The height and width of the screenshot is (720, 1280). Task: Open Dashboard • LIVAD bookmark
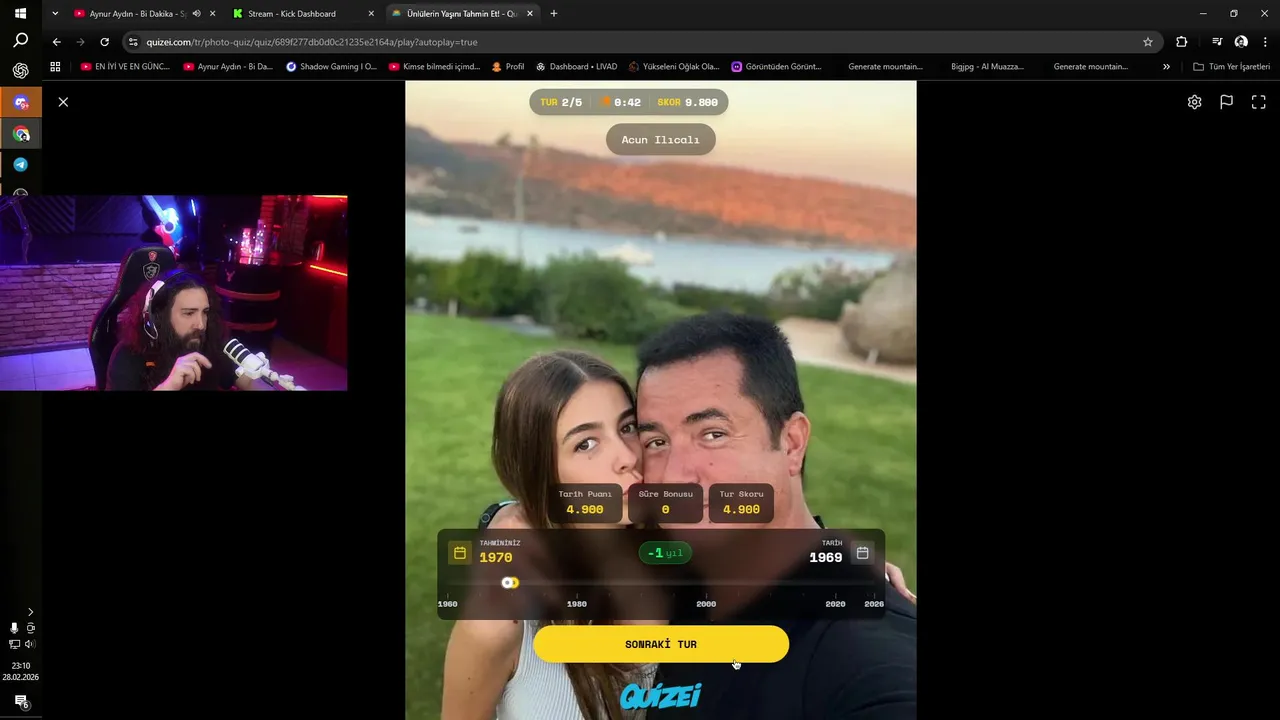pyautogui.click(x=577, y=67)
